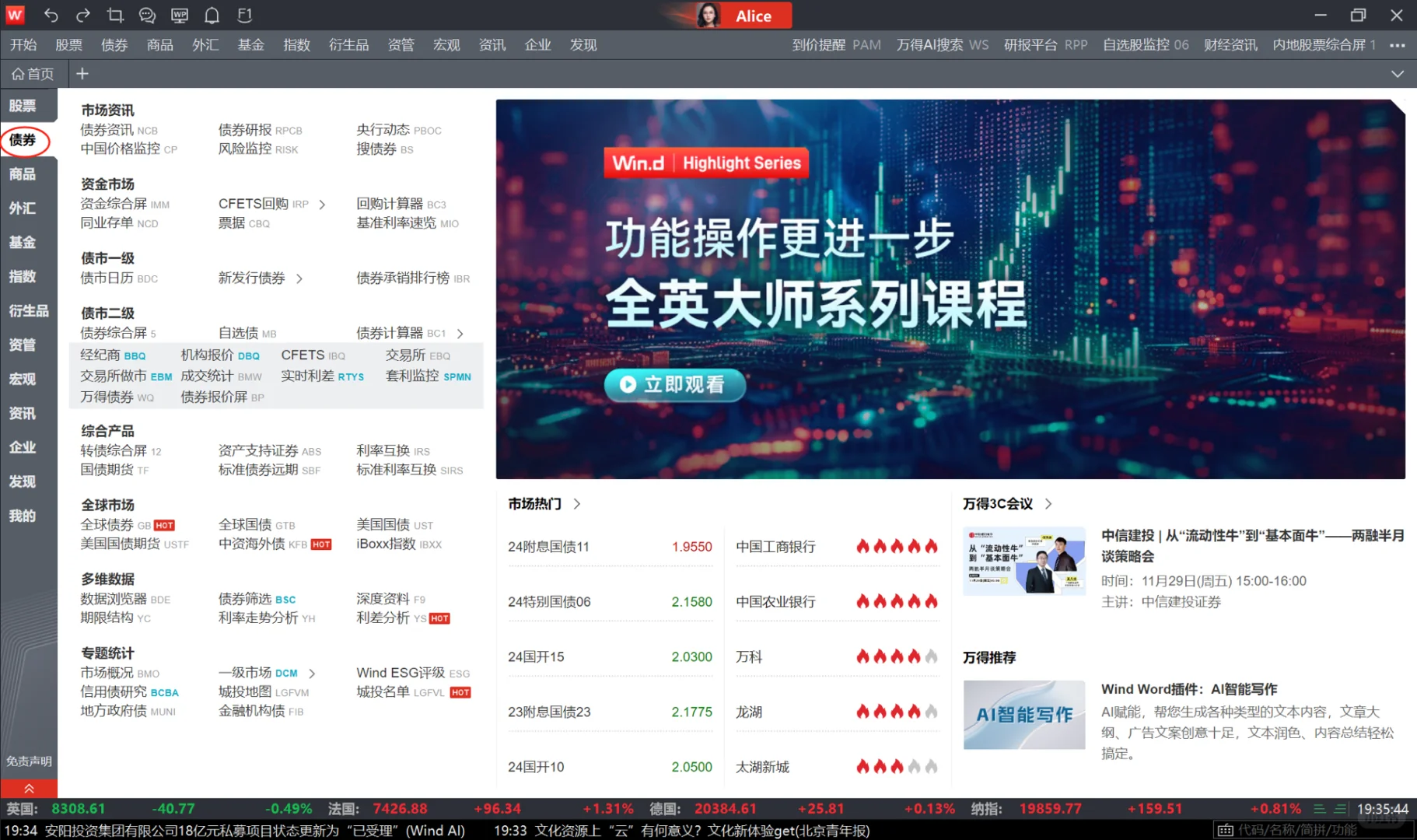Expand the 债券计算器 submenu arrow
This screenshot has width=1417, height=840.
(x=460, y=334)
